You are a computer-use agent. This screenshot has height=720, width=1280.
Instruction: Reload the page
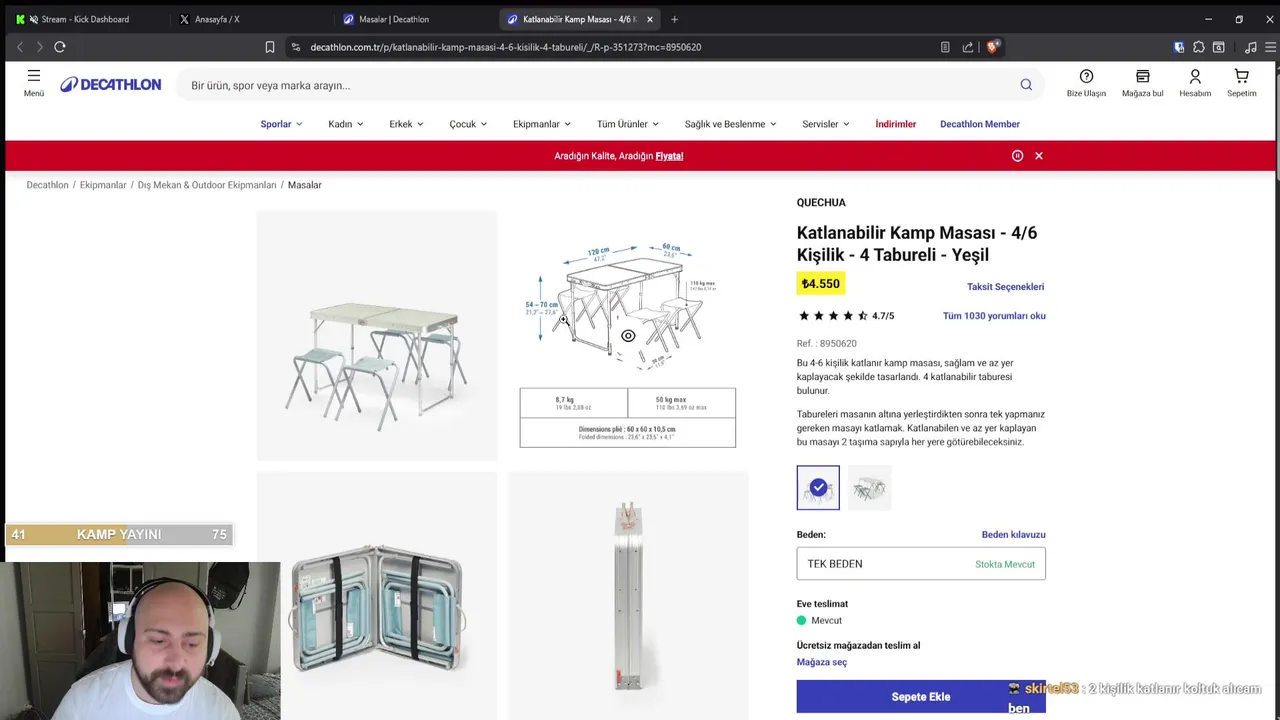click(x=60, y=47)
